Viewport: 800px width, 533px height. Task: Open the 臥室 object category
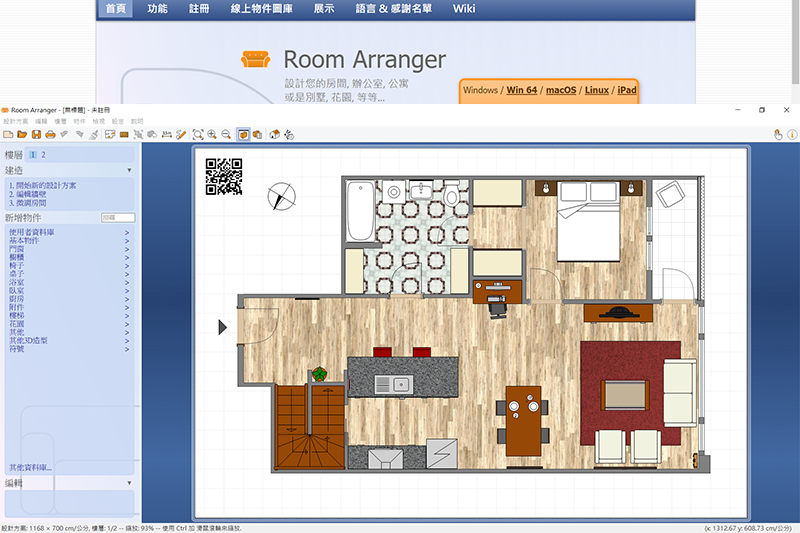tap(69, 291)
